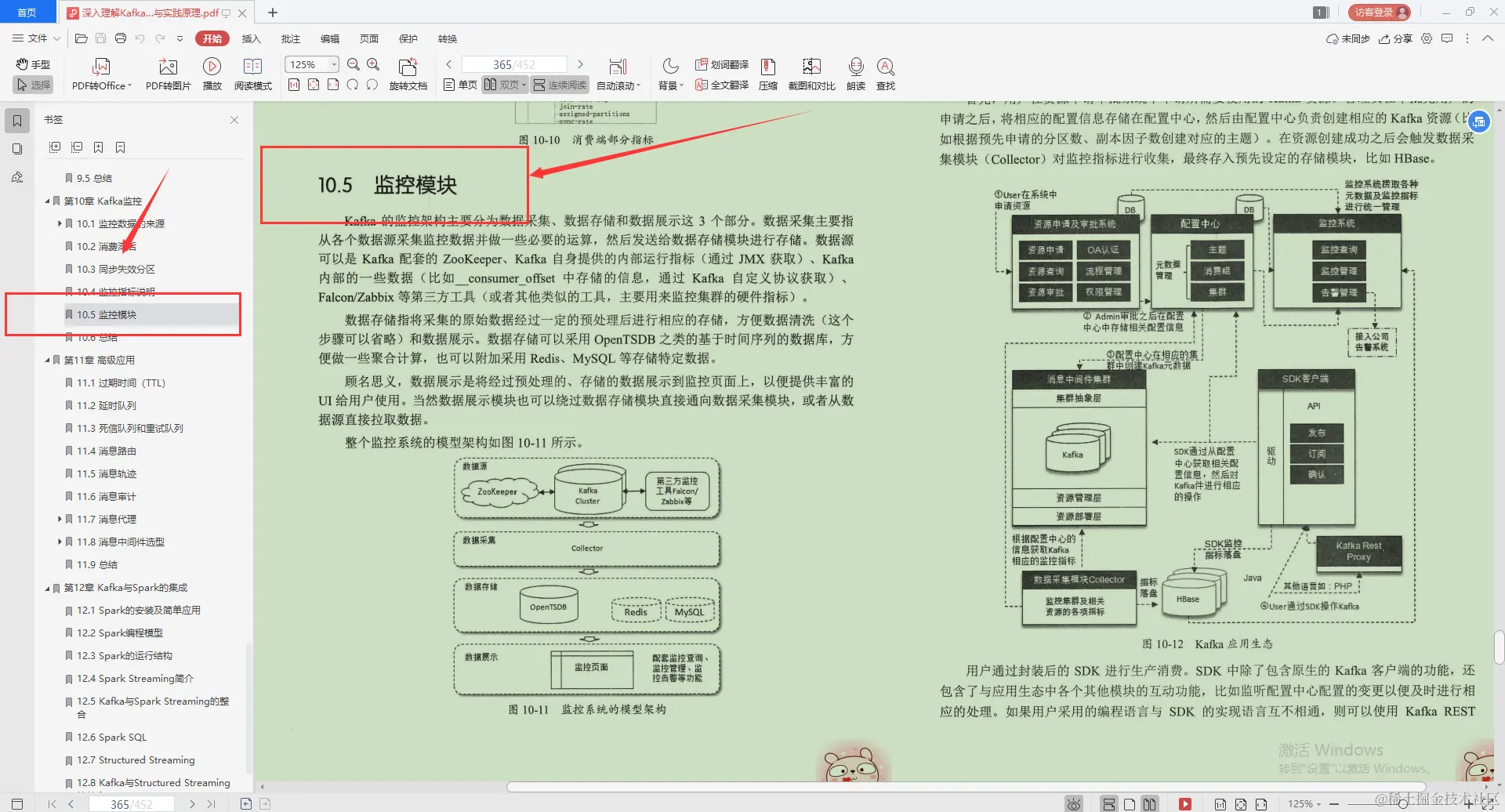Open the 压缩 compression tool
This screenshot has height=812, width=1505.
(768, 73)
